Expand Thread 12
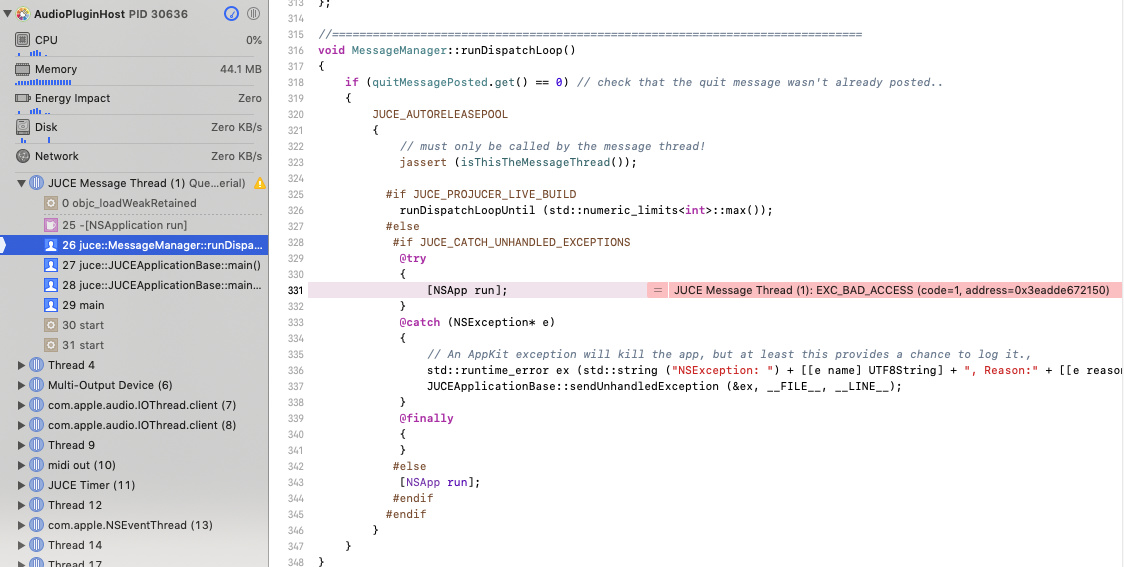The width and height of the screenshot is (1124, 567). click(x=22, y=505)
